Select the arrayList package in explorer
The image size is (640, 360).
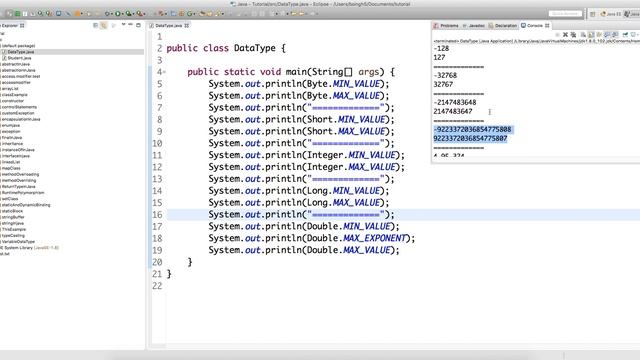(x=10, y=89)
